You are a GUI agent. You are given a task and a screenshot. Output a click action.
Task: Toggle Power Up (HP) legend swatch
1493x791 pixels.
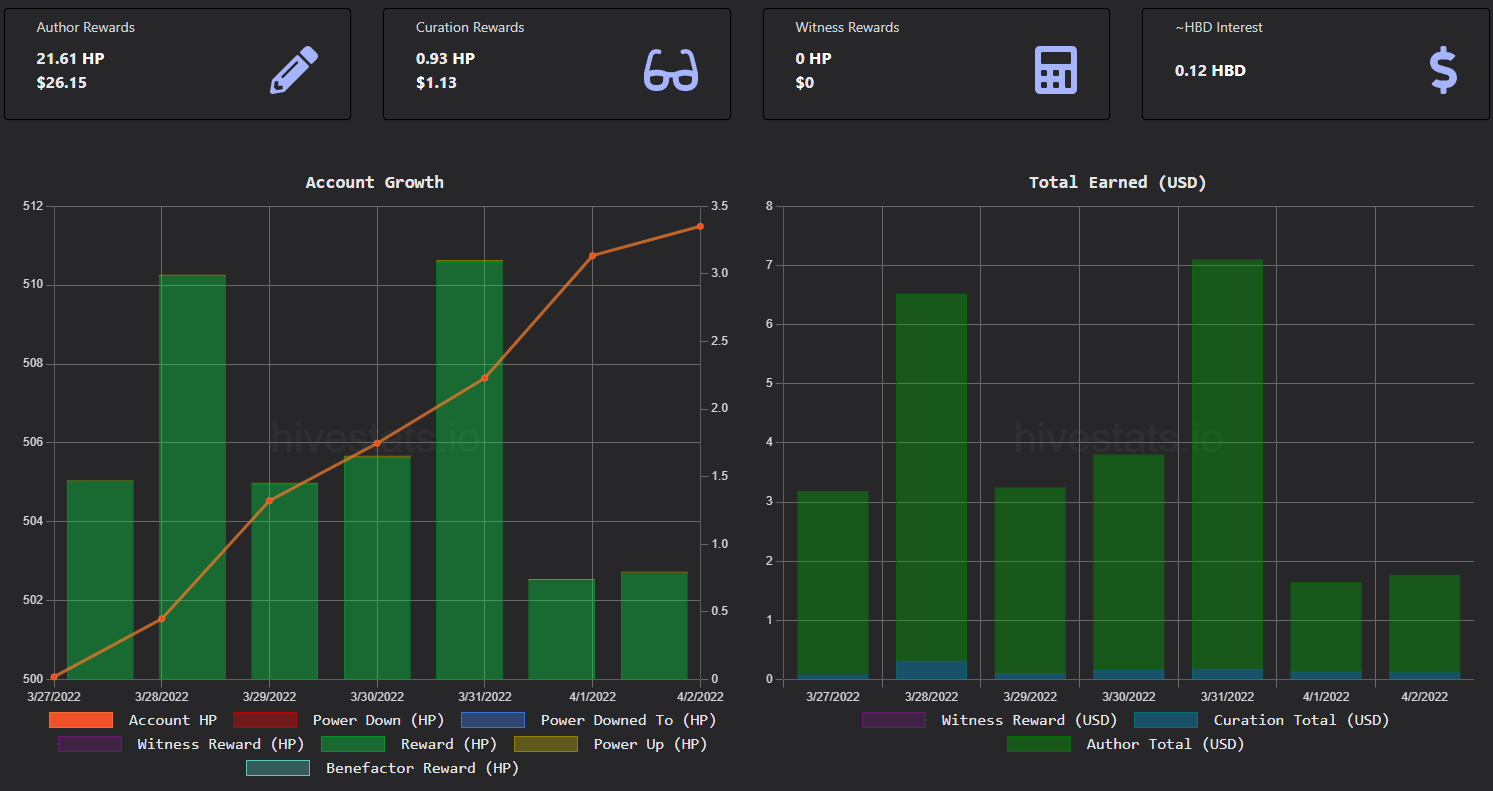click(546, 744)
